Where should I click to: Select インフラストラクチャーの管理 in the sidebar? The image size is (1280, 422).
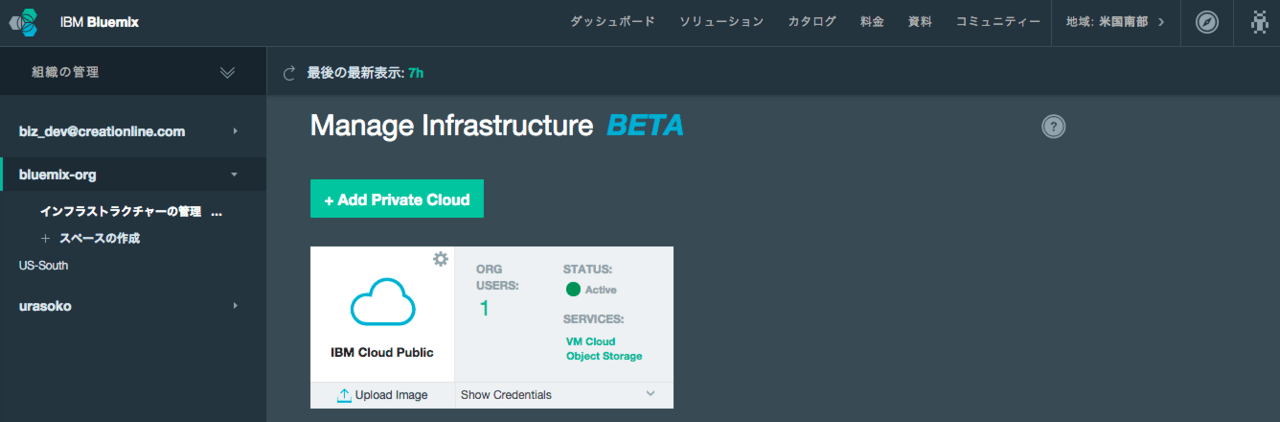pos(120,212)
